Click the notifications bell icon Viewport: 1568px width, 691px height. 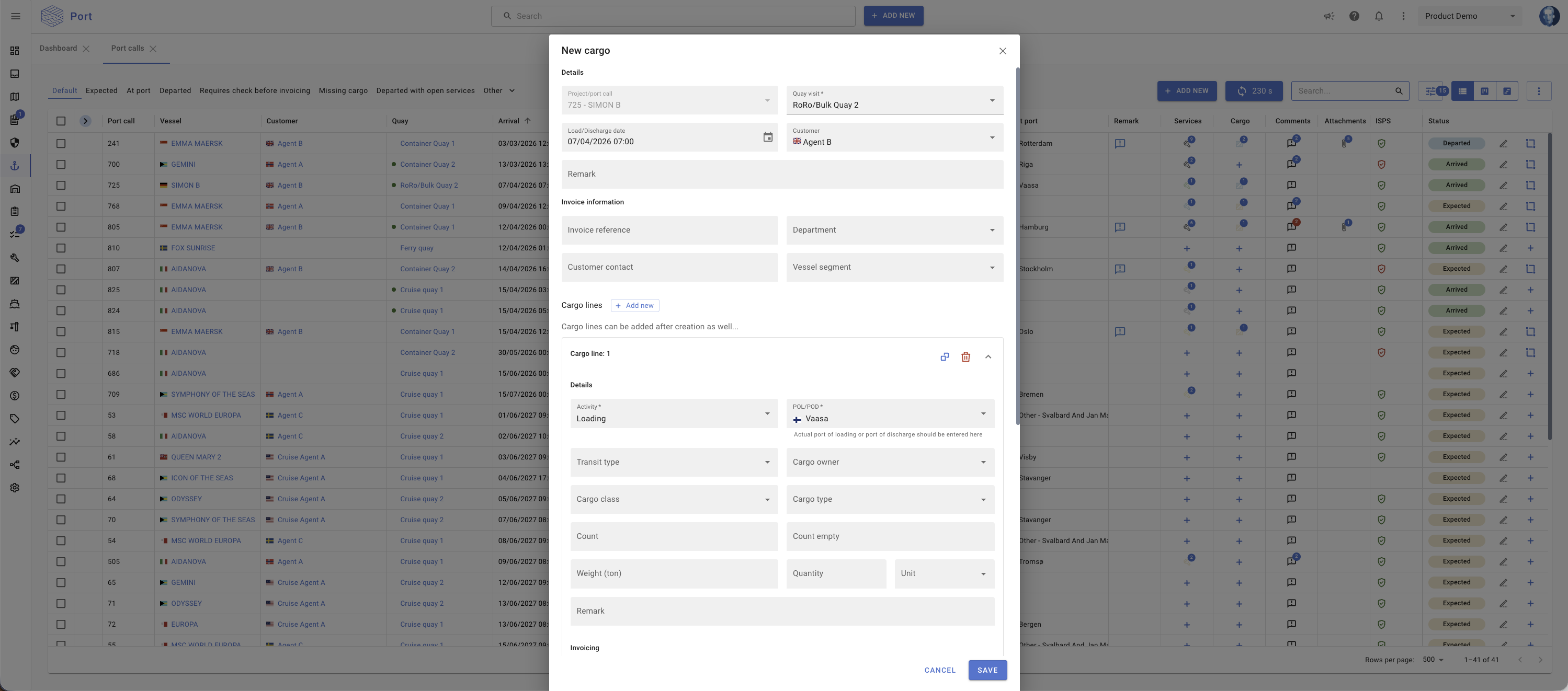click(x=1379, y=16)
